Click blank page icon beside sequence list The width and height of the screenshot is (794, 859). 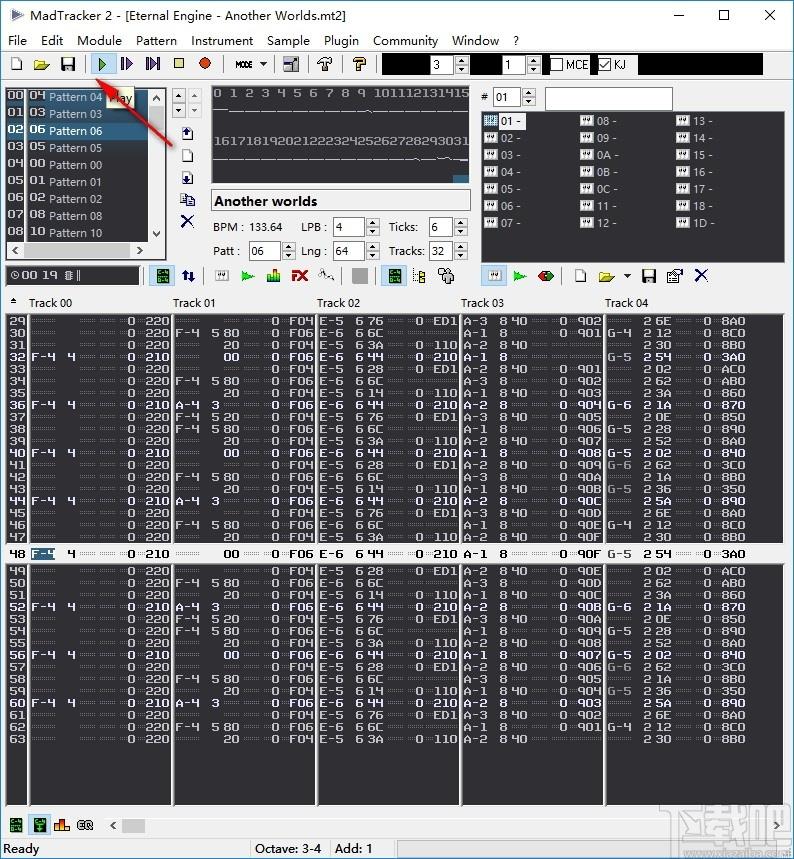187,156
